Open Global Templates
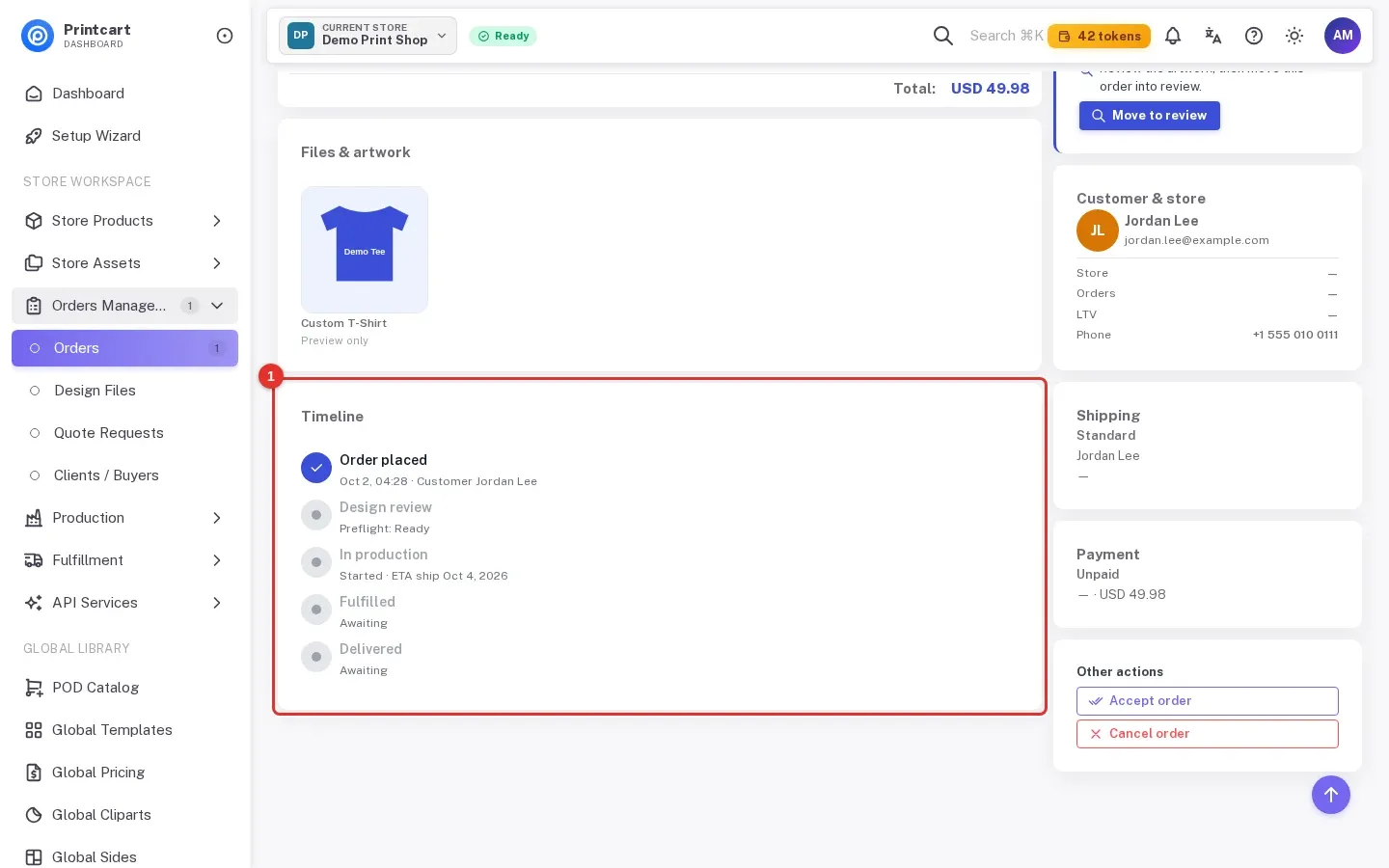1389x868 pixels. (x=124, y=730)
